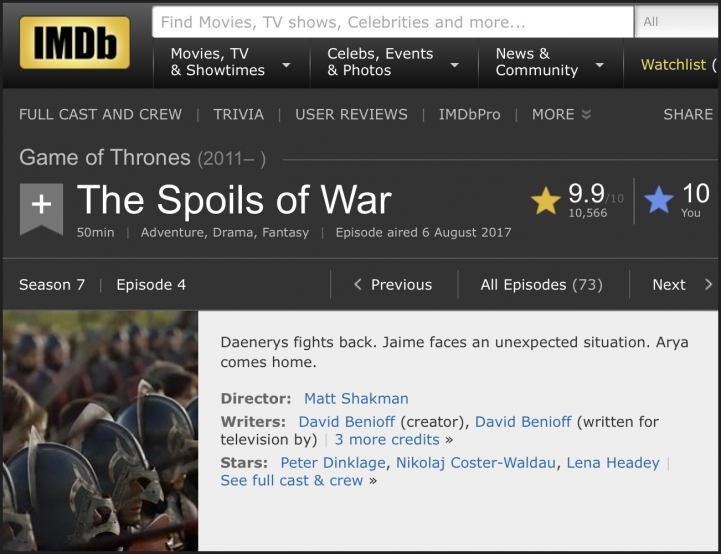This screenshot has height=554, width=721.
Task: Open the TRIVIA page
Action: pyautogui.click(x=238, y=115)
